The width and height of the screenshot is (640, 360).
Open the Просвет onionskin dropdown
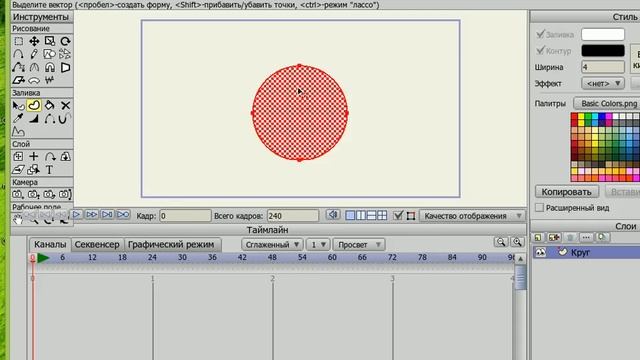point(359,244)
